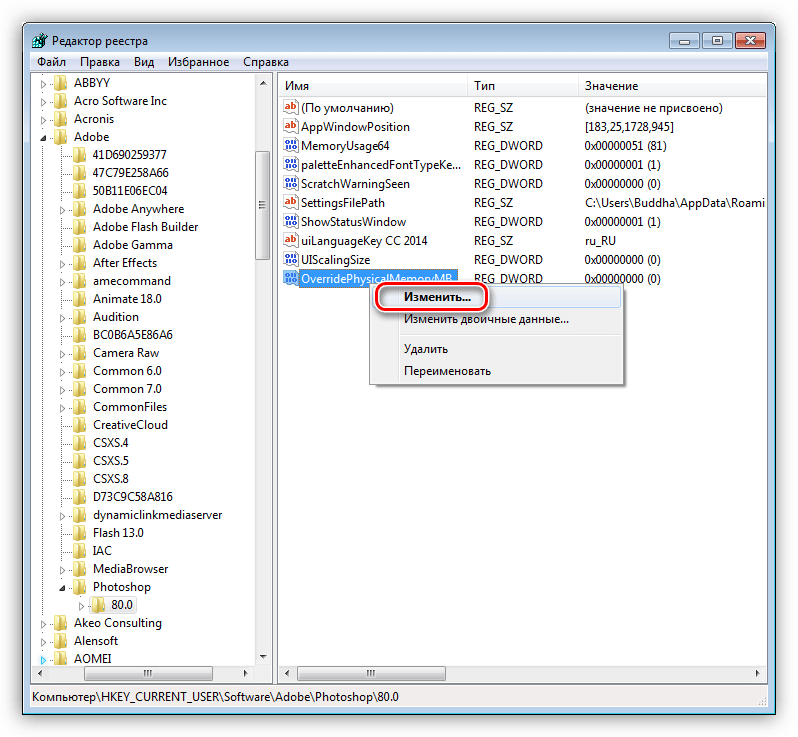Click values pane scroll-right arrow

(758, 673)
